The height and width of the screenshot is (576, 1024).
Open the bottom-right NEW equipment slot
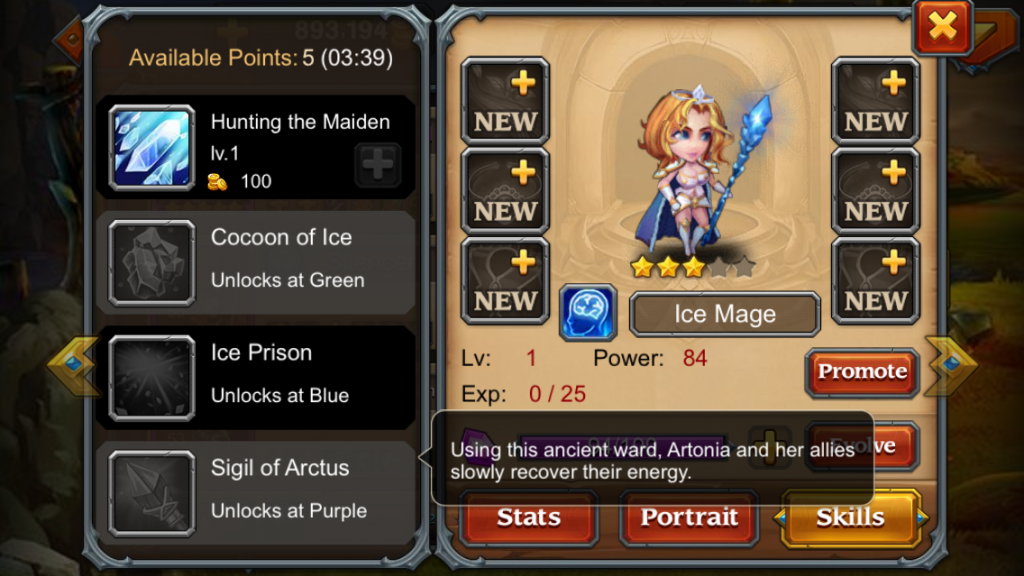(875, 281)
